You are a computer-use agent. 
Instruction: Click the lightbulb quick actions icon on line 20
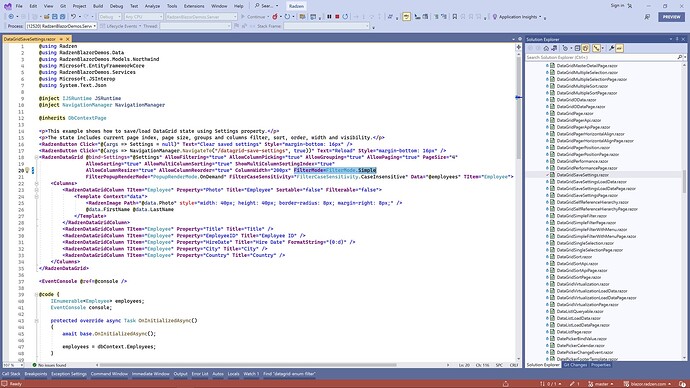pos(27,170)
